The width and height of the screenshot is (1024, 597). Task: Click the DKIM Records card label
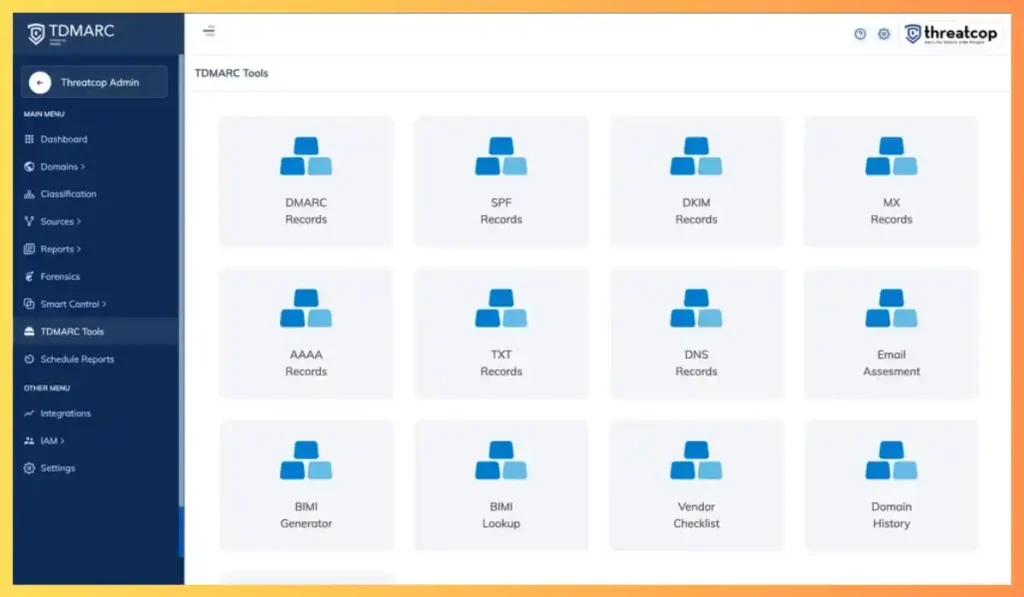[696, 211]
